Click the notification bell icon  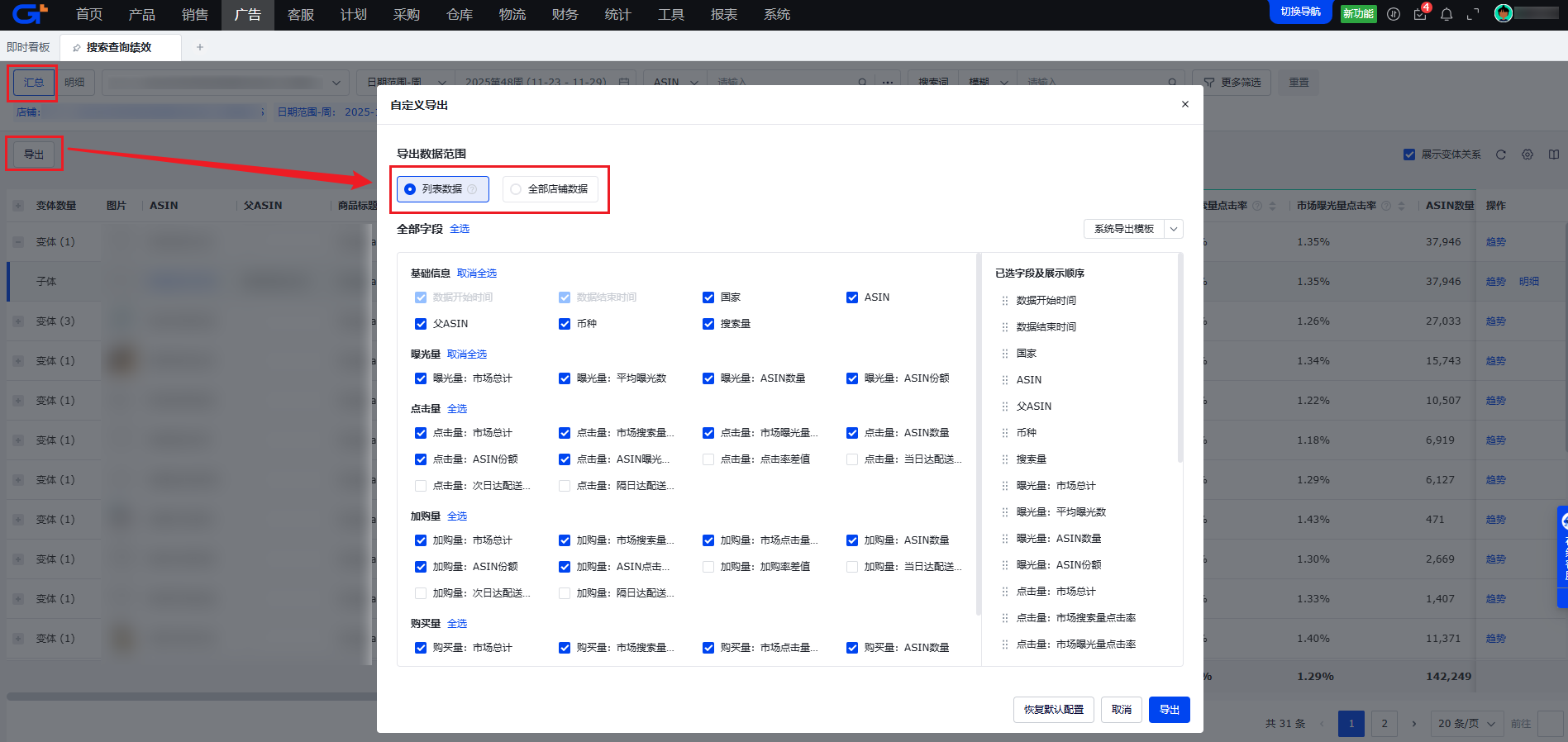click(x=1446, y=14)
